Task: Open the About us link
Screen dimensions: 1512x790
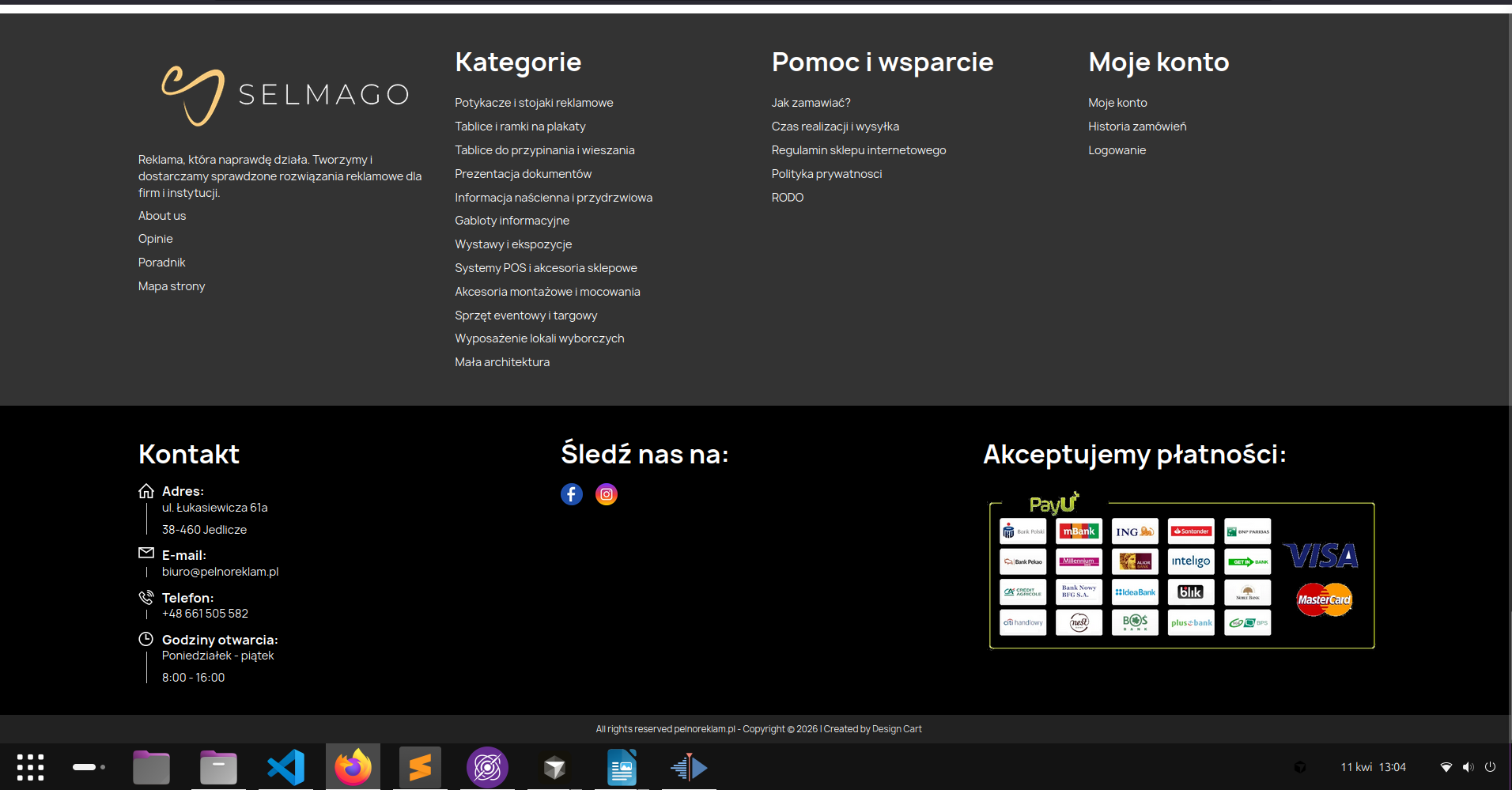Action: click(162, 216)
